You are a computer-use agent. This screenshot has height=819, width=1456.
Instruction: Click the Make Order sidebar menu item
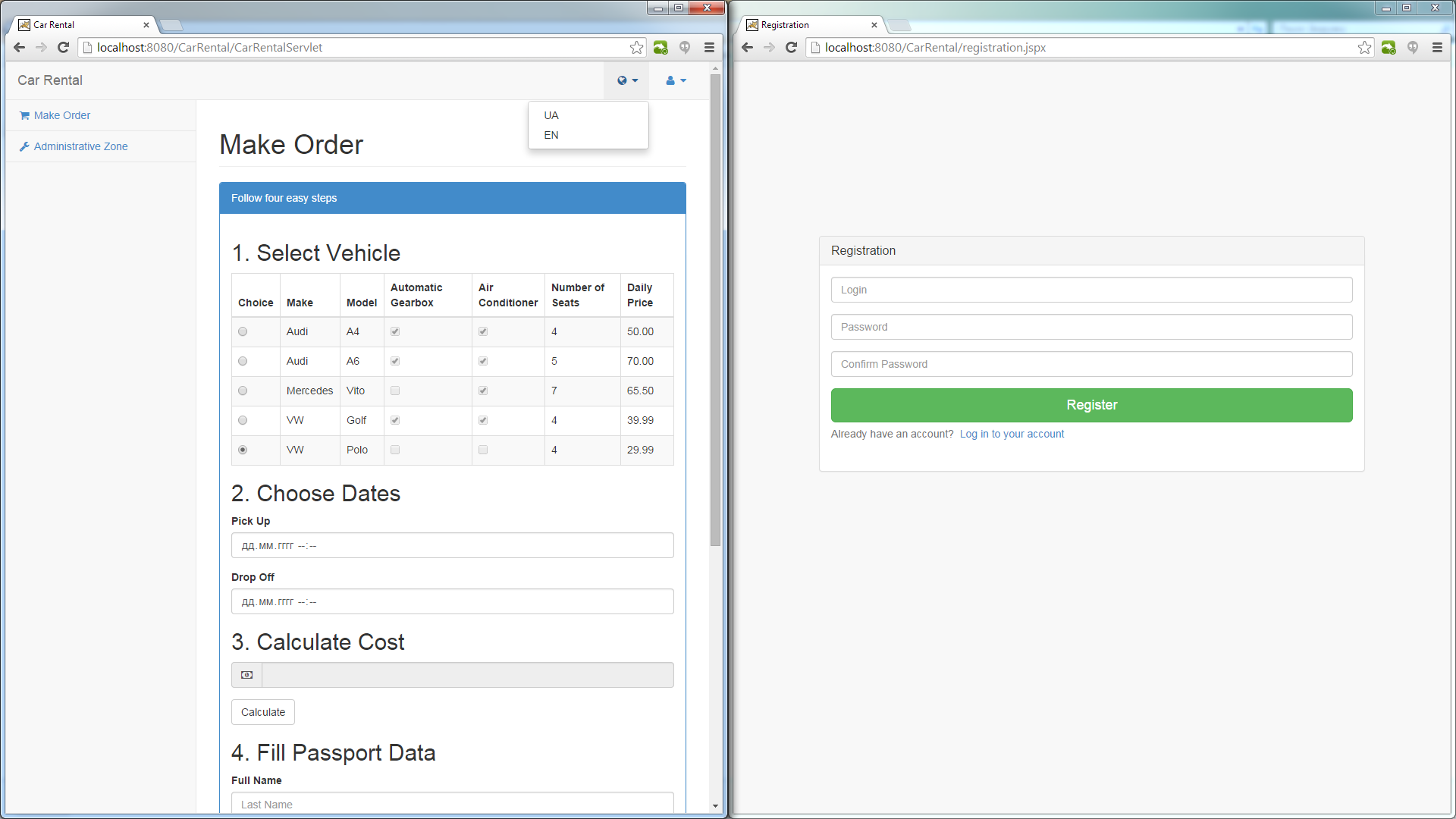click(x=61, y=115)
